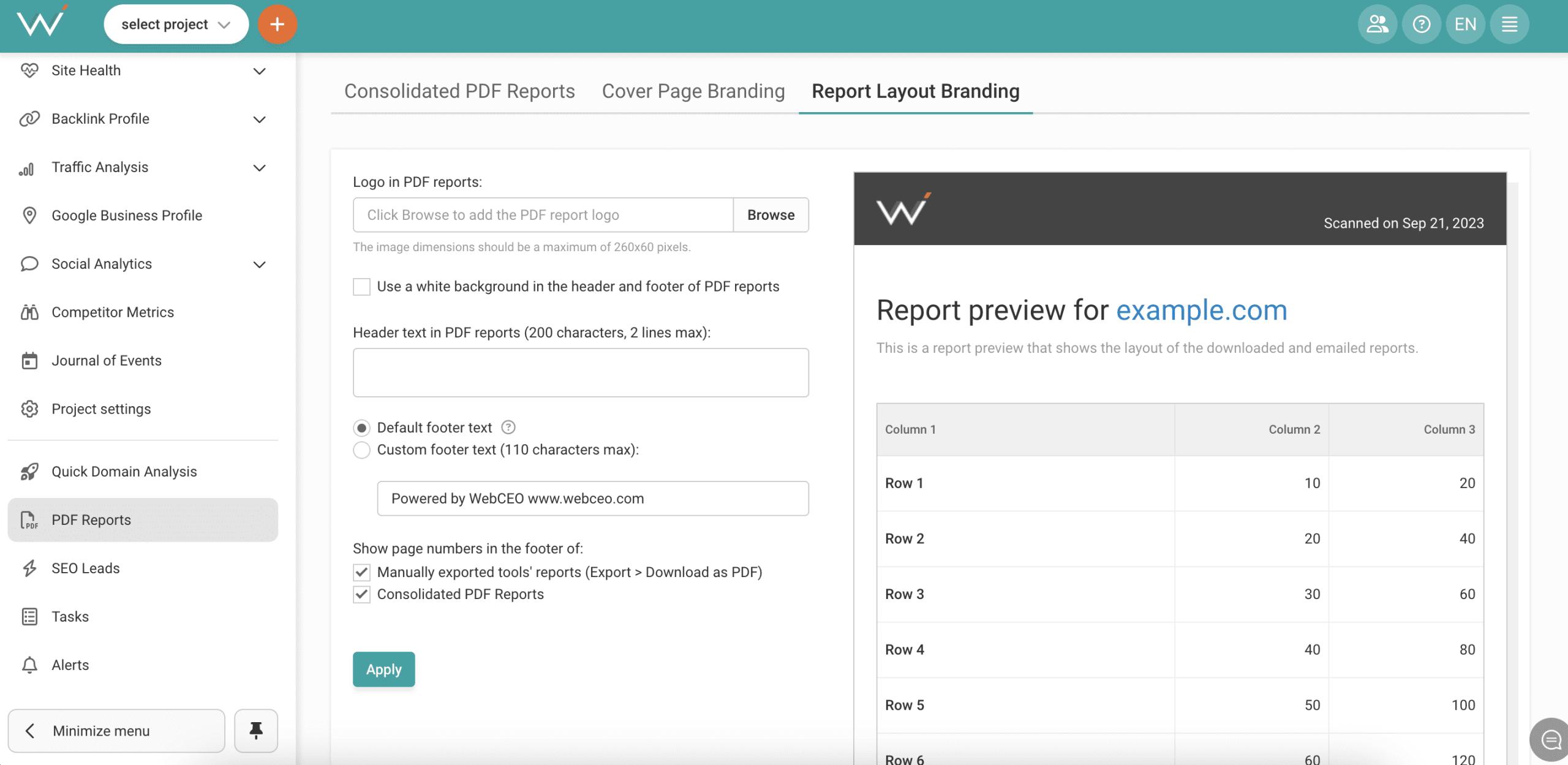Click Browse to upload PDF logo
The width and height of the screenshot is (1568, 765).
click(x=771, y=215)
